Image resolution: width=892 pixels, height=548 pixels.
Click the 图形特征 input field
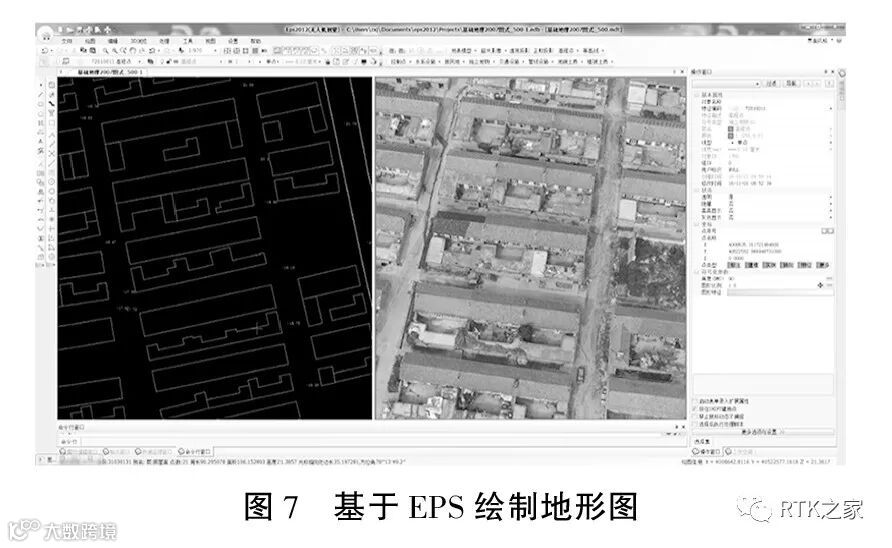pyautogui.click(x=780, y=292)
